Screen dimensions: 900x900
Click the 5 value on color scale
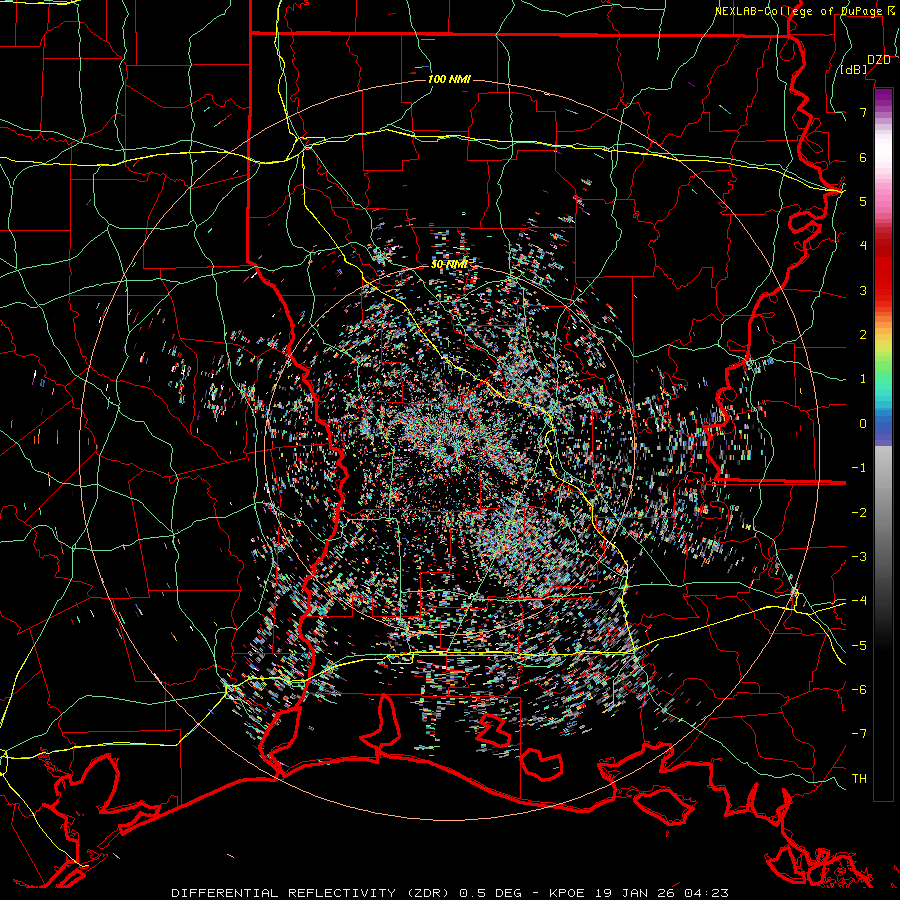(863, 201)
